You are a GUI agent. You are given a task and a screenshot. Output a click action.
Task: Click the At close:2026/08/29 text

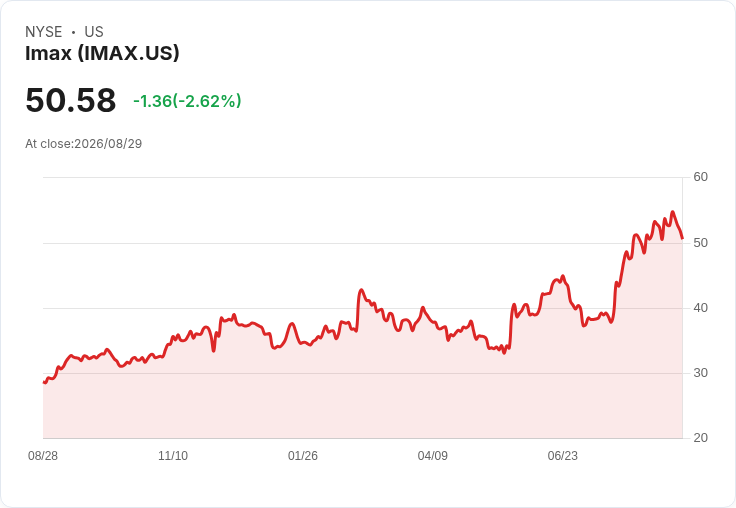click(84, 144)
